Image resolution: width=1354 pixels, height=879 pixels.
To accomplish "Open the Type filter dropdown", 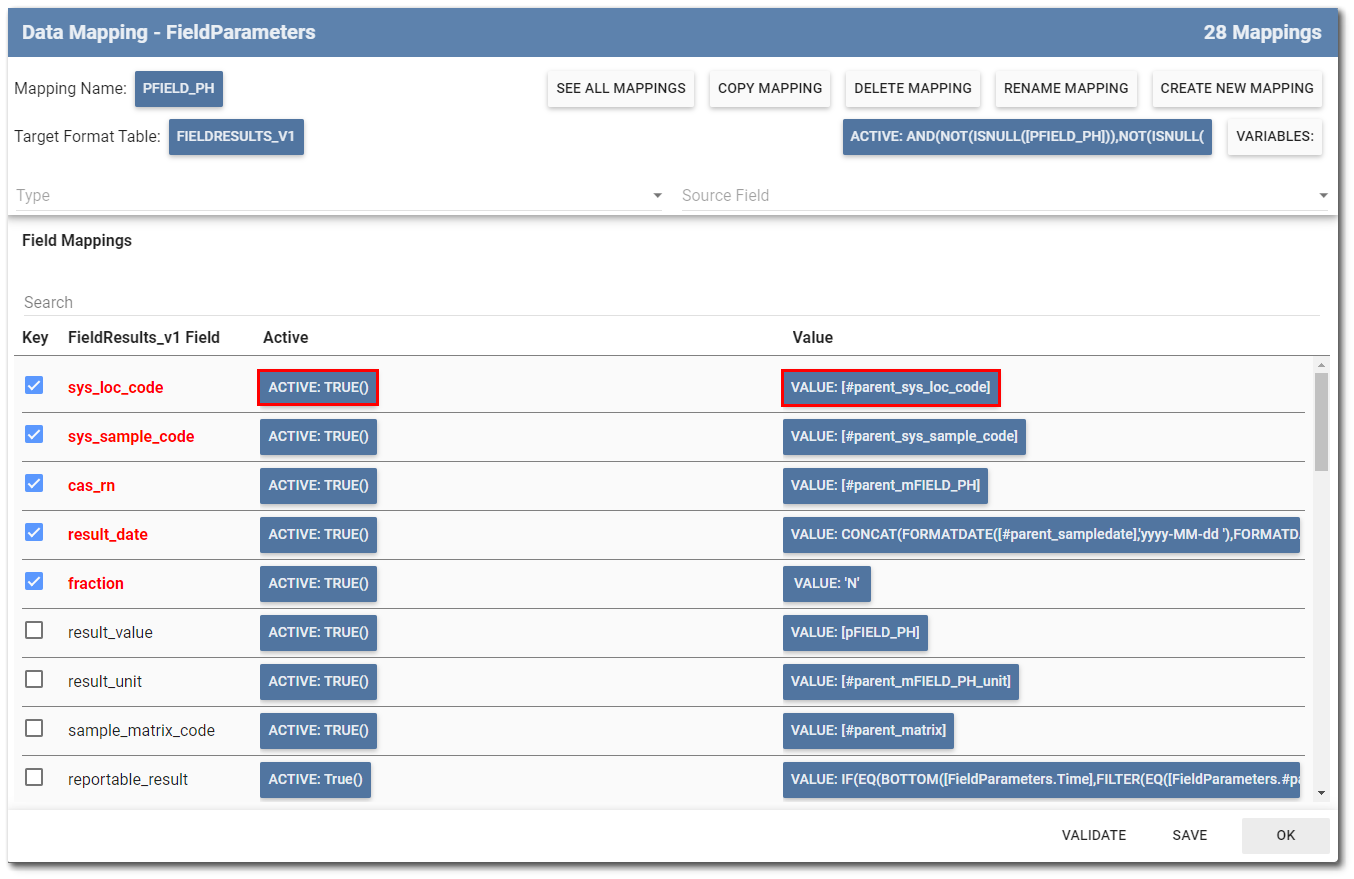I will [340, 195].
